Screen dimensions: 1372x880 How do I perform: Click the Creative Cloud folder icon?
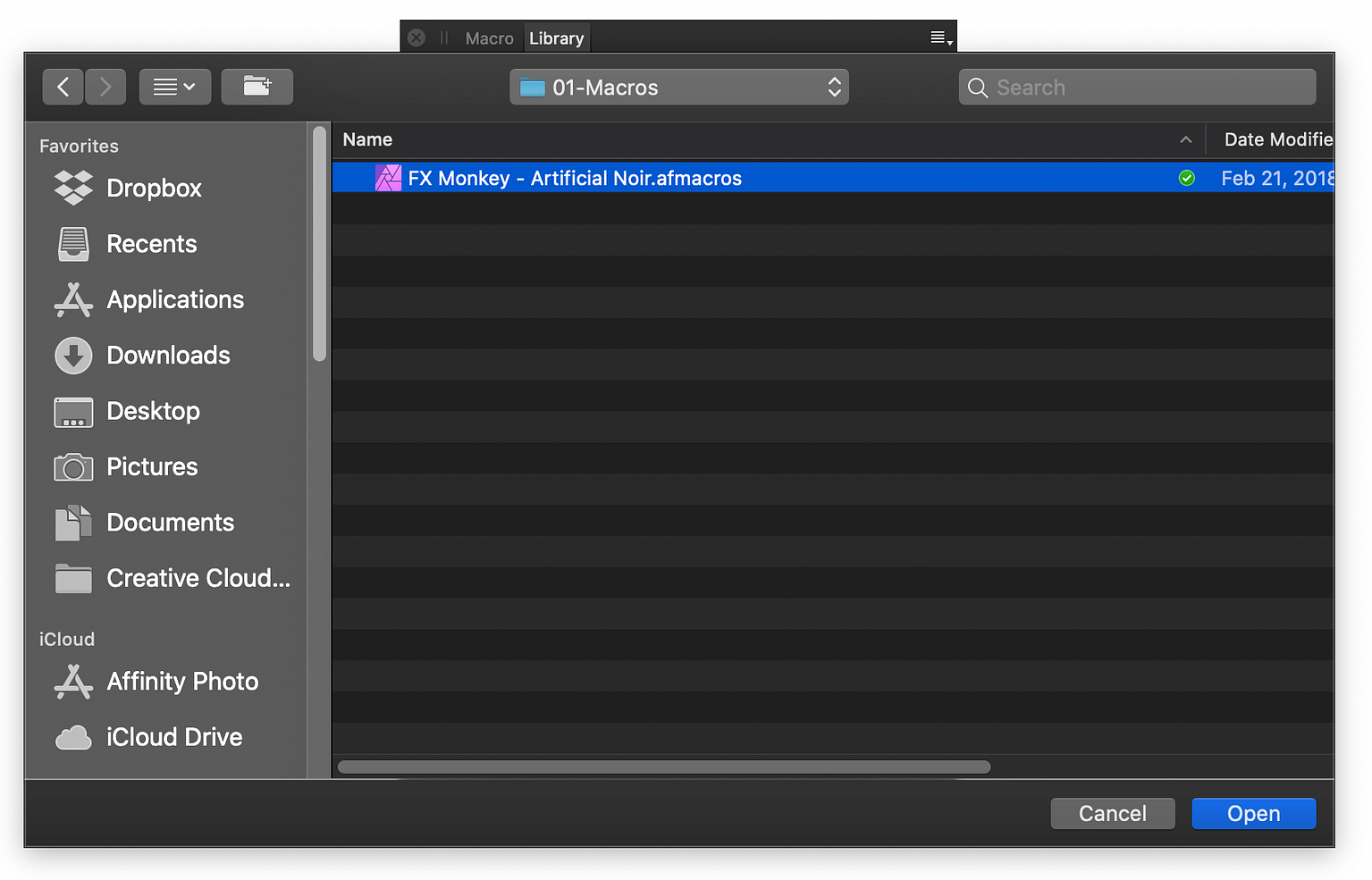click(x=73, y=579)
